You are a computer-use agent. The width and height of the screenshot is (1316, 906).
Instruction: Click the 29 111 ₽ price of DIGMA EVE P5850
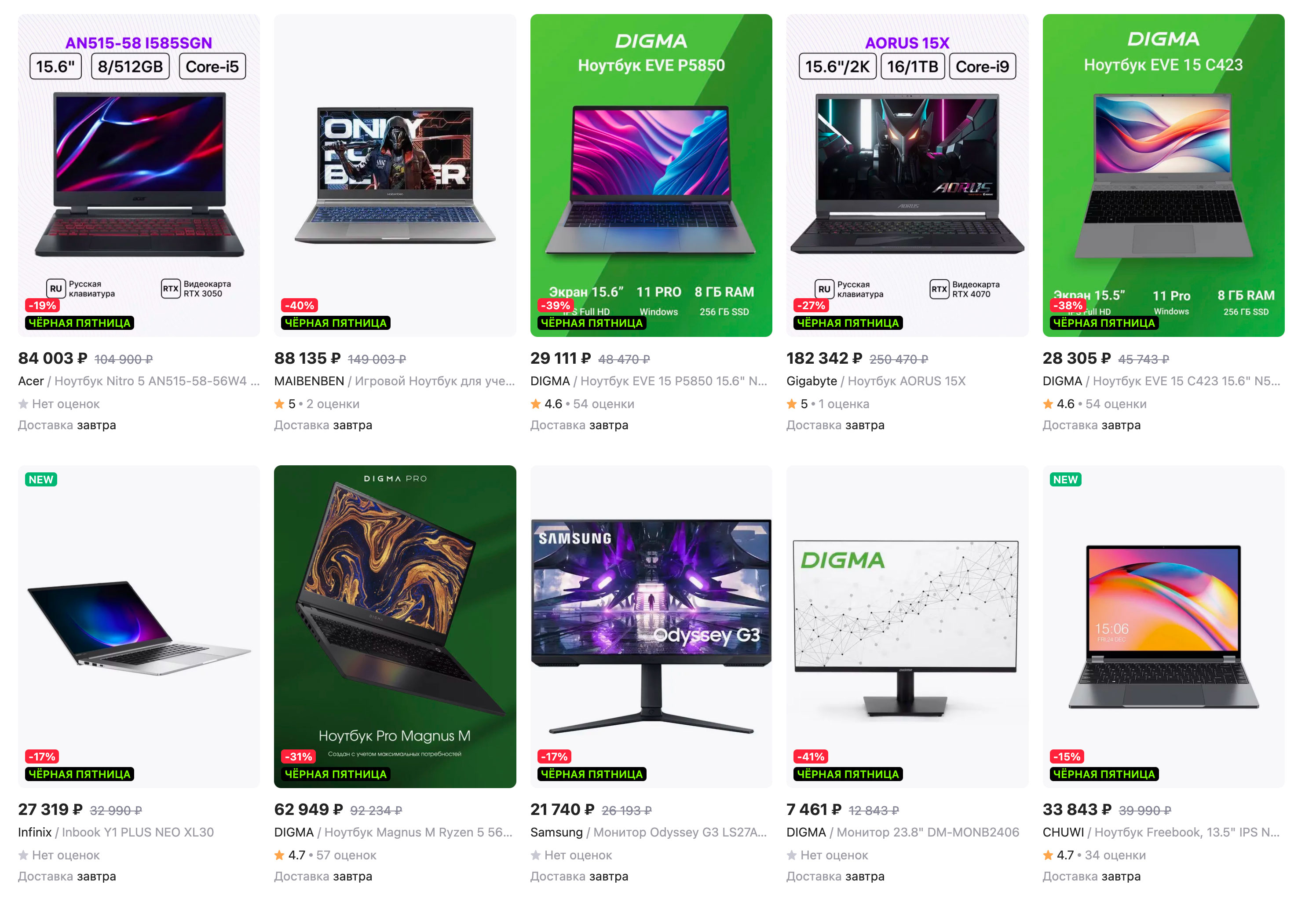560,358
